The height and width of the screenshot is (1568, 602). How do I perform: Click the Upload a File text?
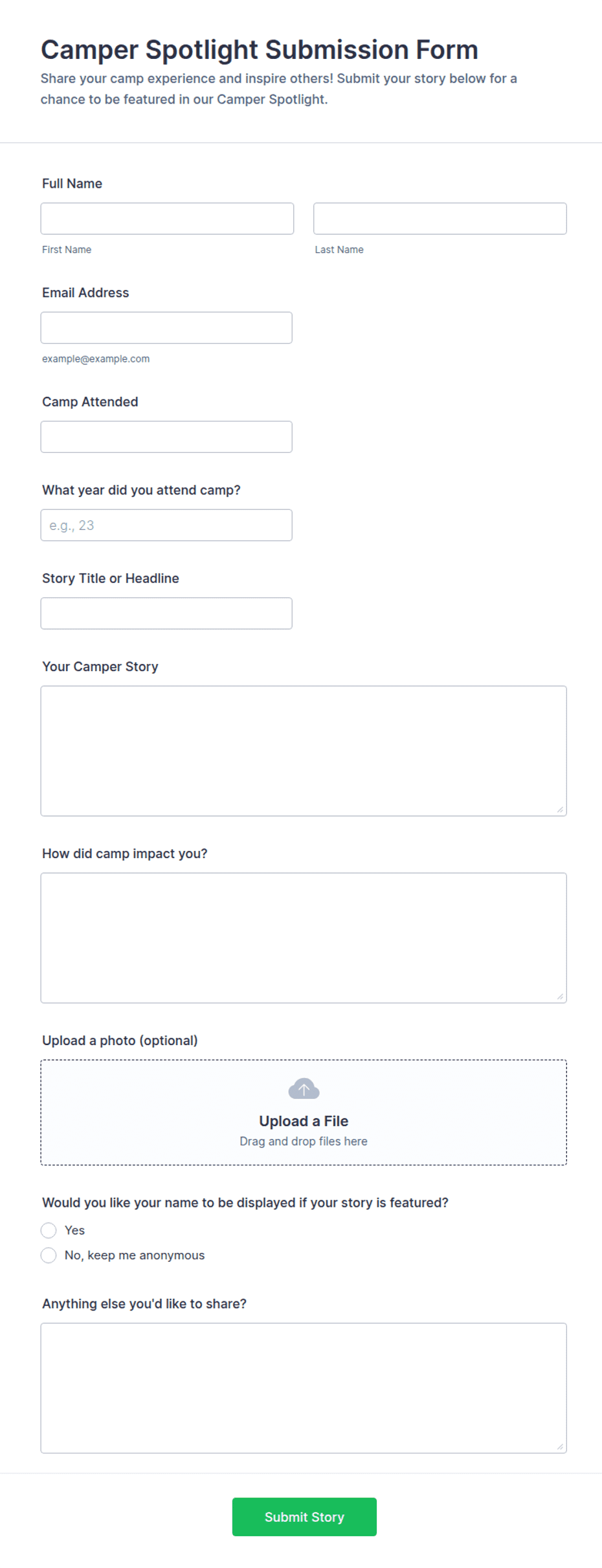click(304, 1121)
